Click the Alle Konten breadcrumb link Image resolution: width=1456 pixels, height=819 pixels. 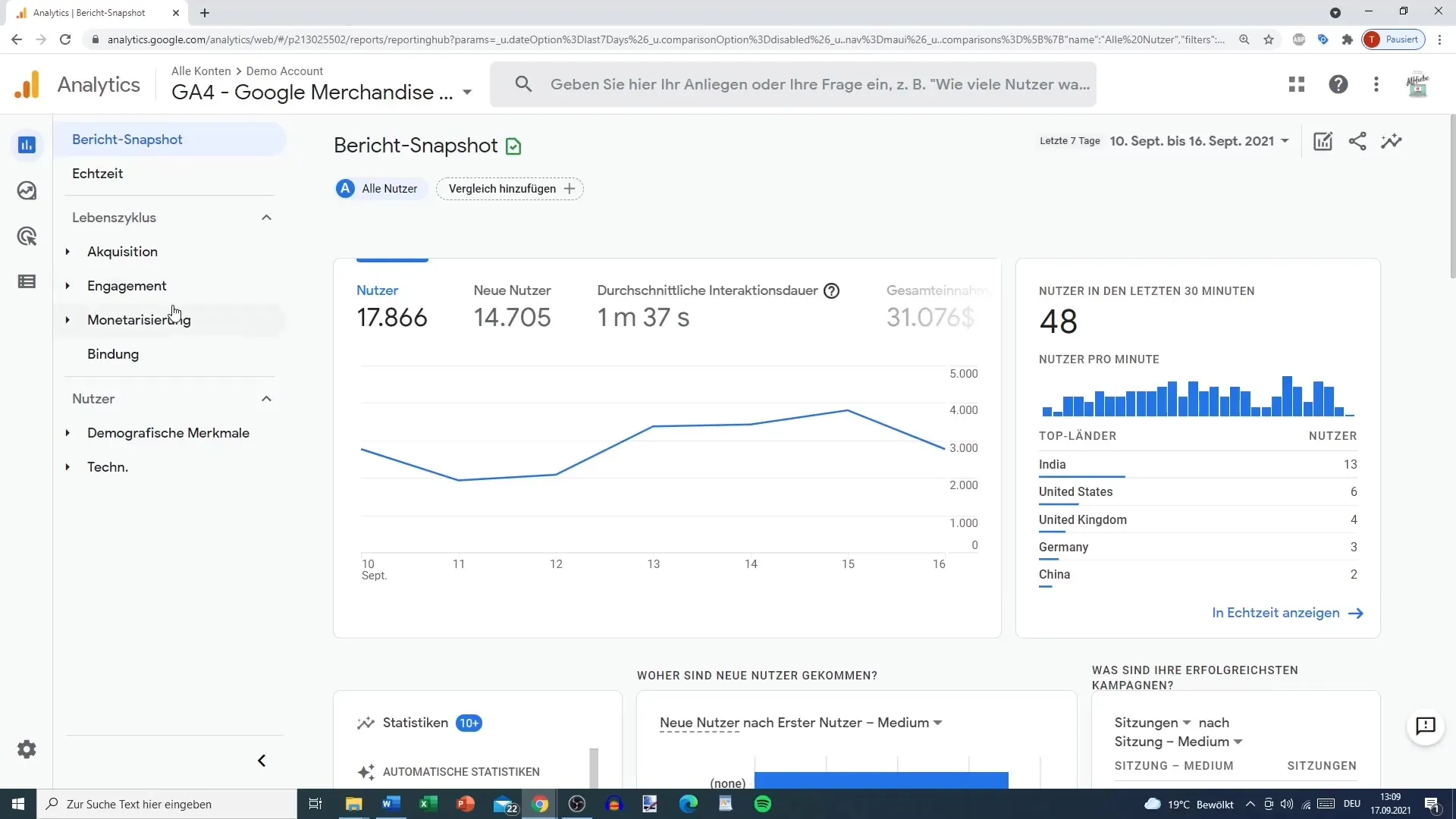[201, 71]
